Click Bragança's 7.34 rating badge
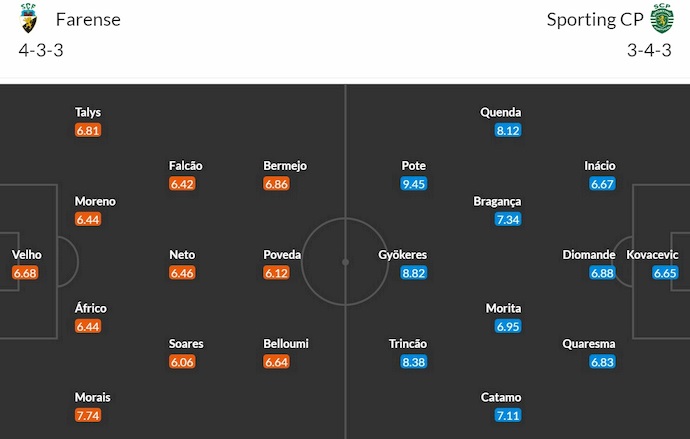This screenshot has height=439, width=690. (507, 219)
